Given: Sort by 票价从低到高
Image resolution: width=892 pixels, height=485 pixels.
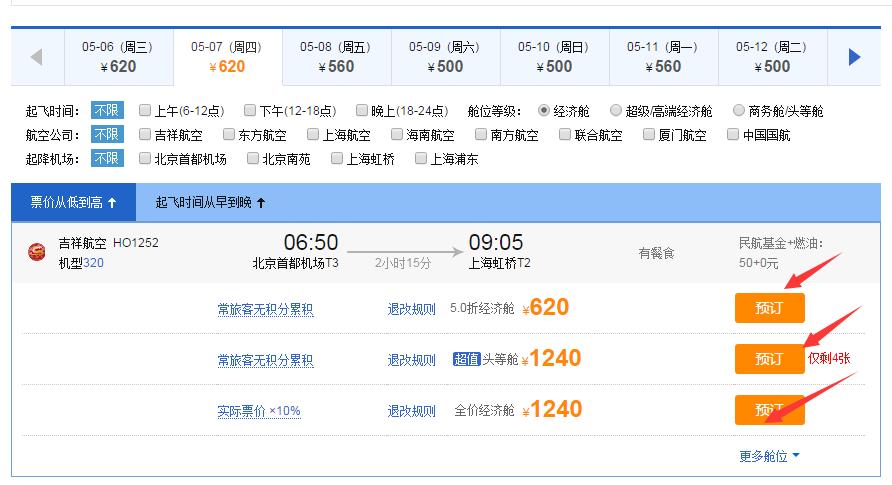Looking at the screenshot, I should point(74,203).
